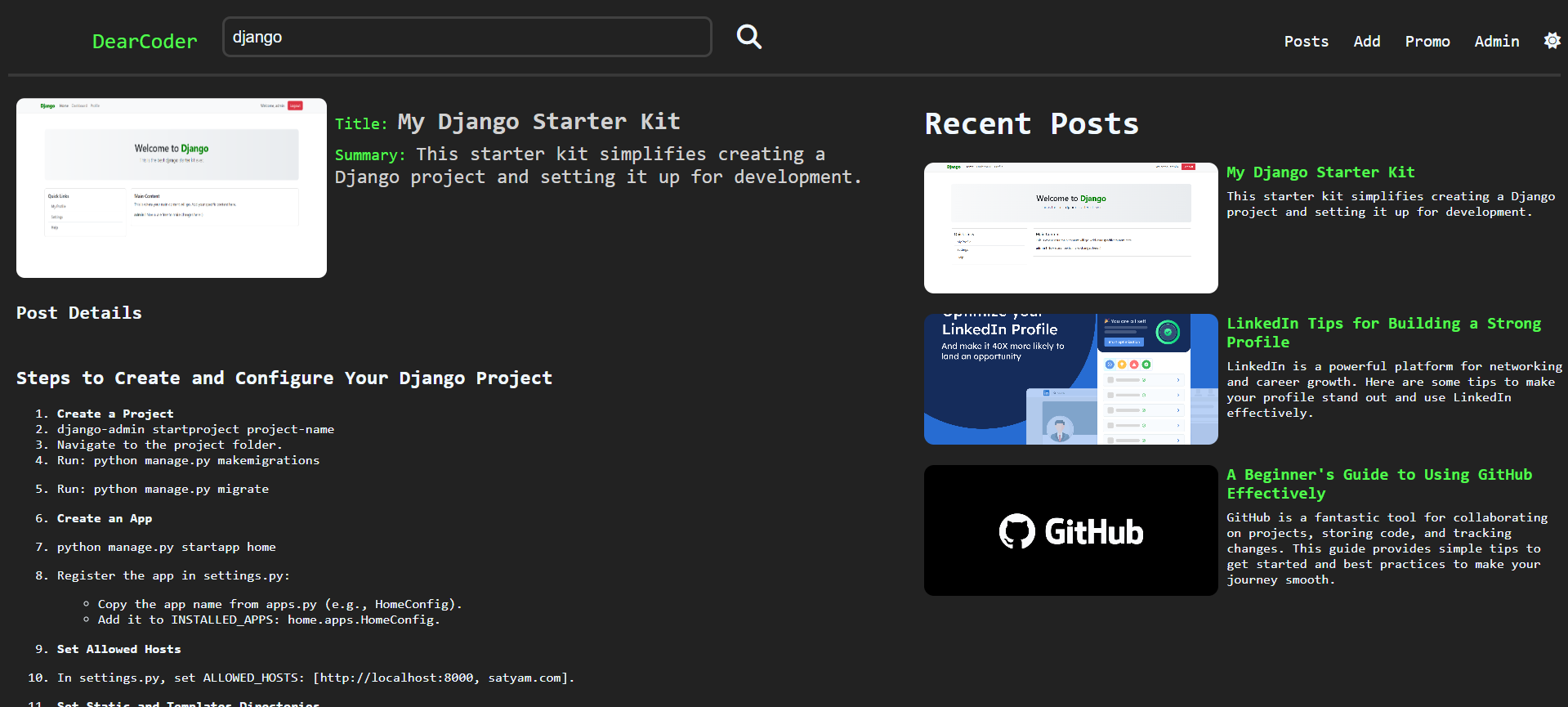Click the 'Create an App' step
Viewport: 1568px width, 707px height.
[105, 518]
